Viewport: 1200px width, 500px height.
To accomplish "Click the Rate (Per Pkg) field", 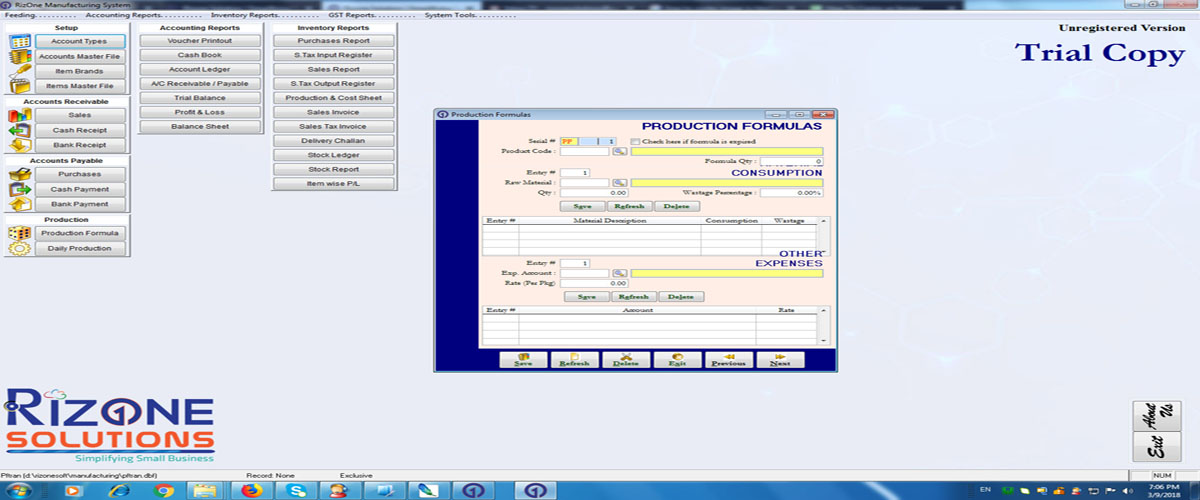I will (x=594, y=283).
